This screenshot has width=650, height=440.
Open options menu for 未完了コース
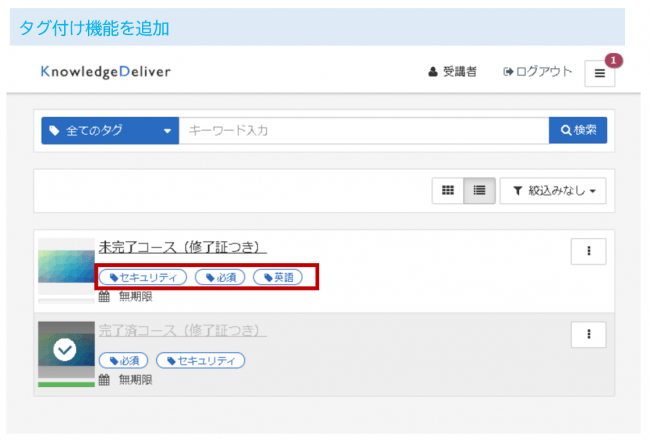(x=588, y=252)
